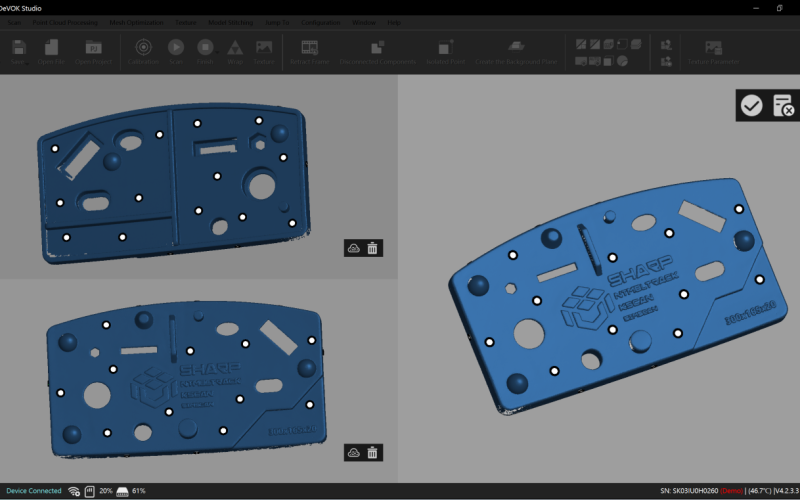Click the Wrap tool icon
Image resolution: width=800 pixels, height=500 pixels.
[x=235, y=47]
